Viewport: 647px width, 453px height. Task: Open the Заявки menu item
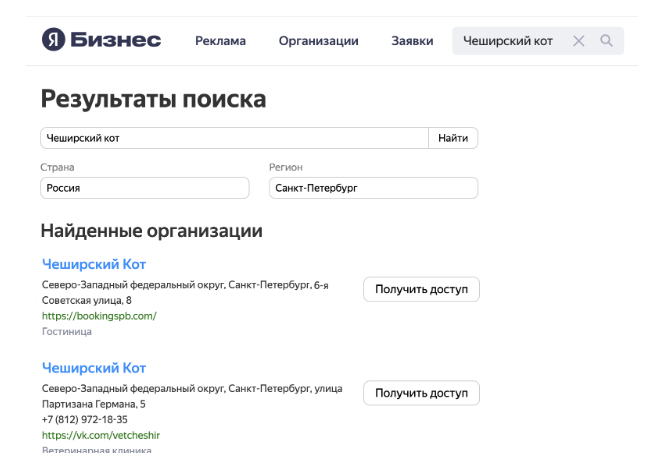pos(412,41)
